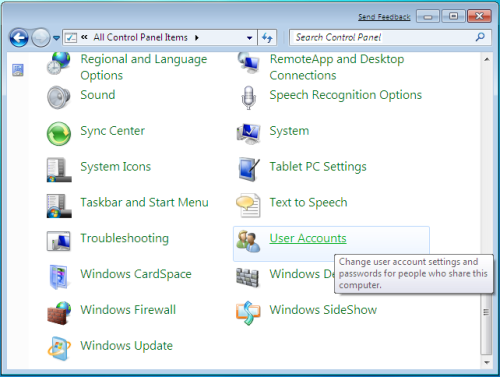Click the System Icons icon

(59, 169)
